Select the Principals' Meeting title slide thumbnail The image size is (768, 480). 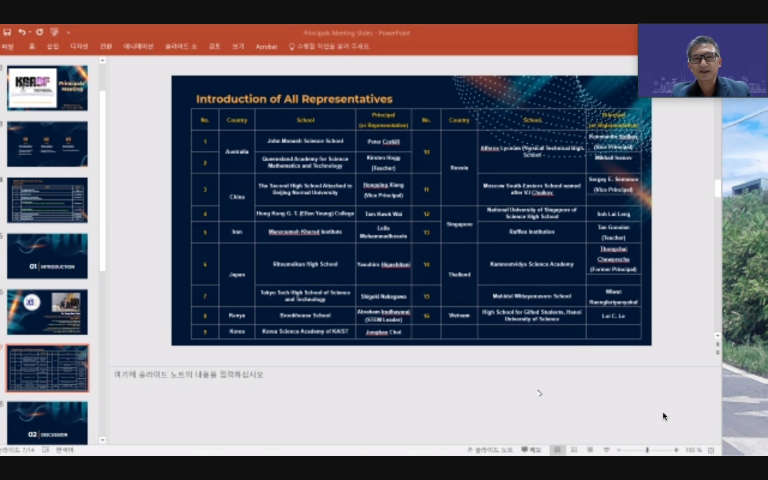coord(47,88)
